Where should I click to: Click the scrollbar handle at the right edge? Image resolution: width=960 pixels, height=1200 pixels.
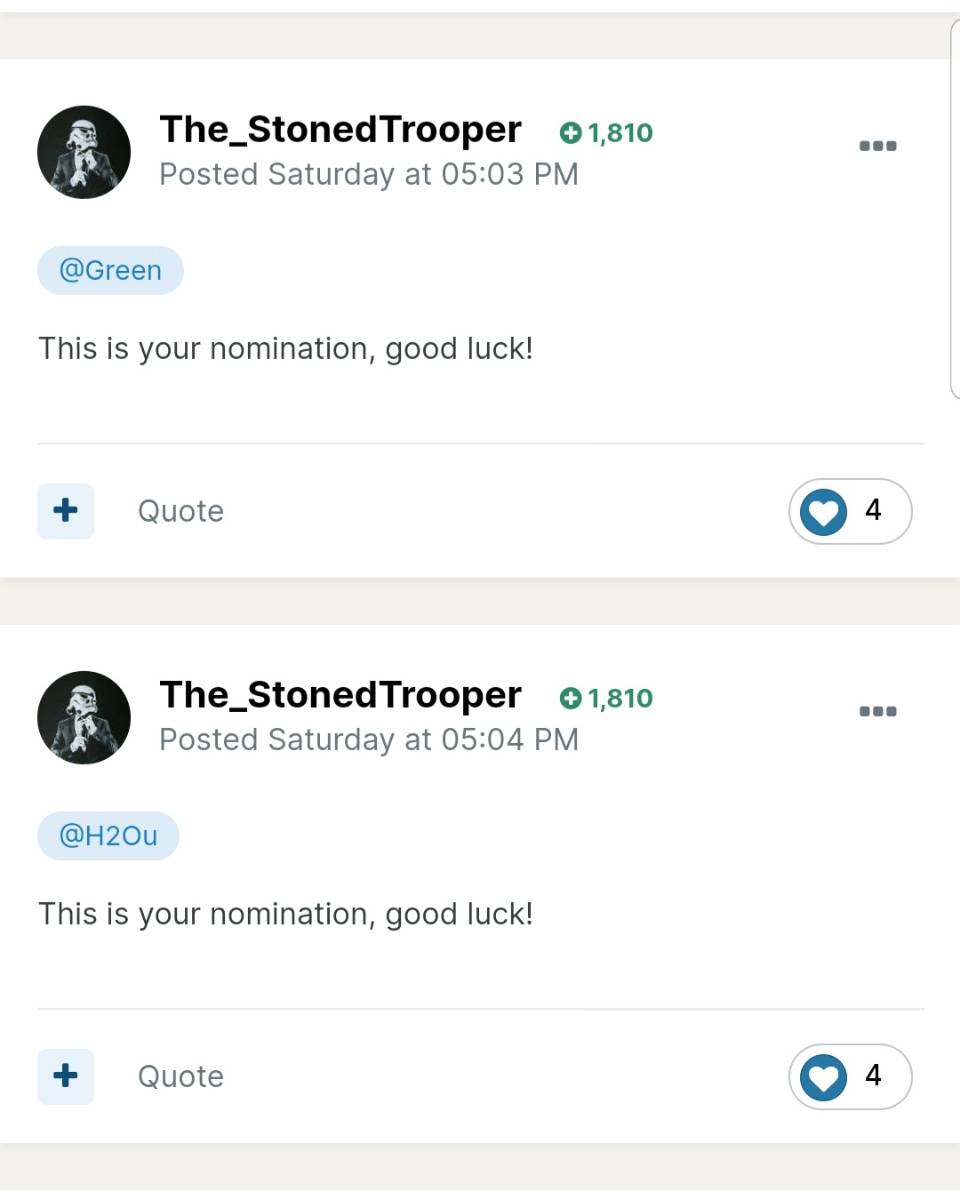pos(955,208)
